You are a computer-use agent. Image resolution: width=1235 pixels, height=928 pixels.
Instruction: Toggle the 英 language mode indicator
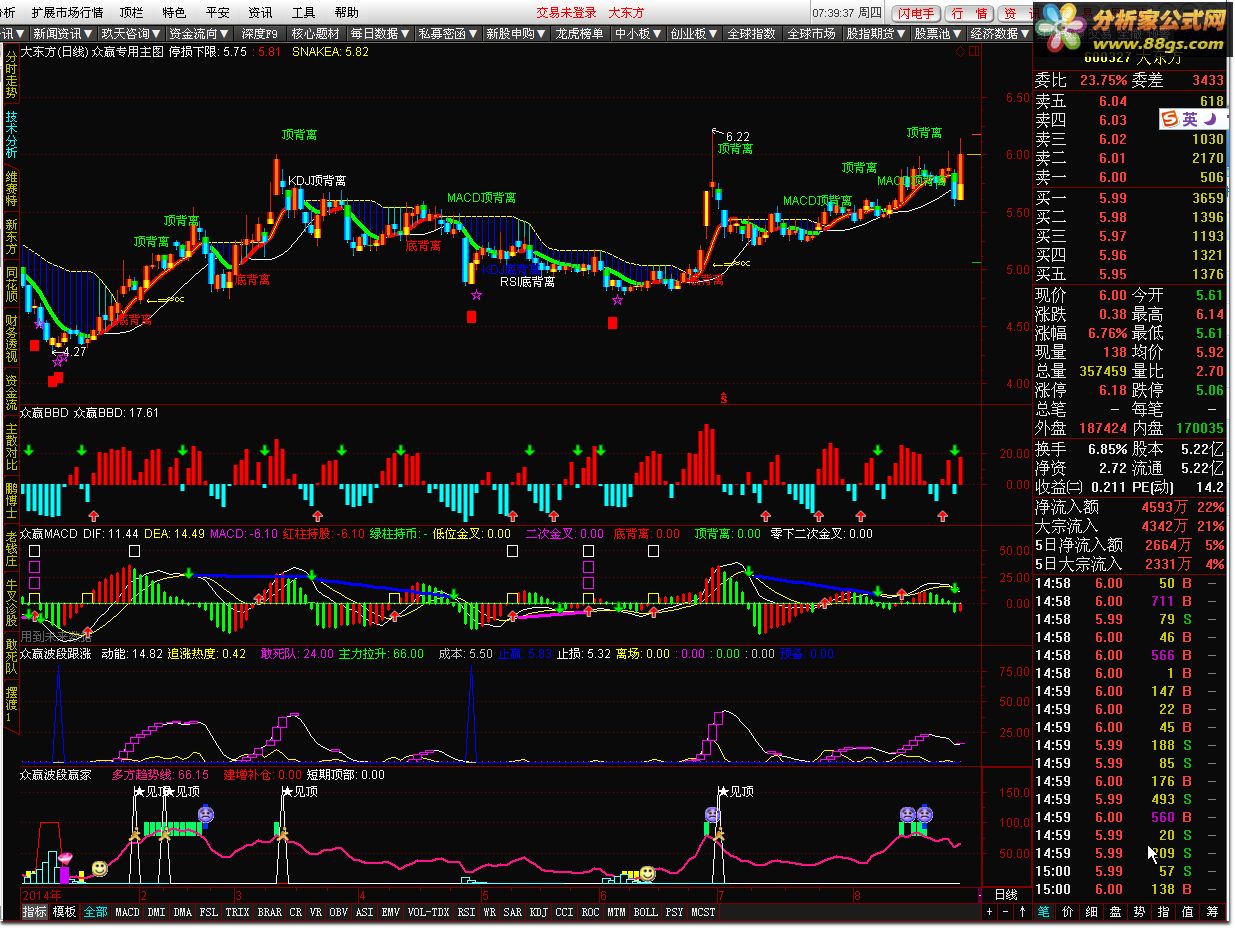(x=1190, y=119)
